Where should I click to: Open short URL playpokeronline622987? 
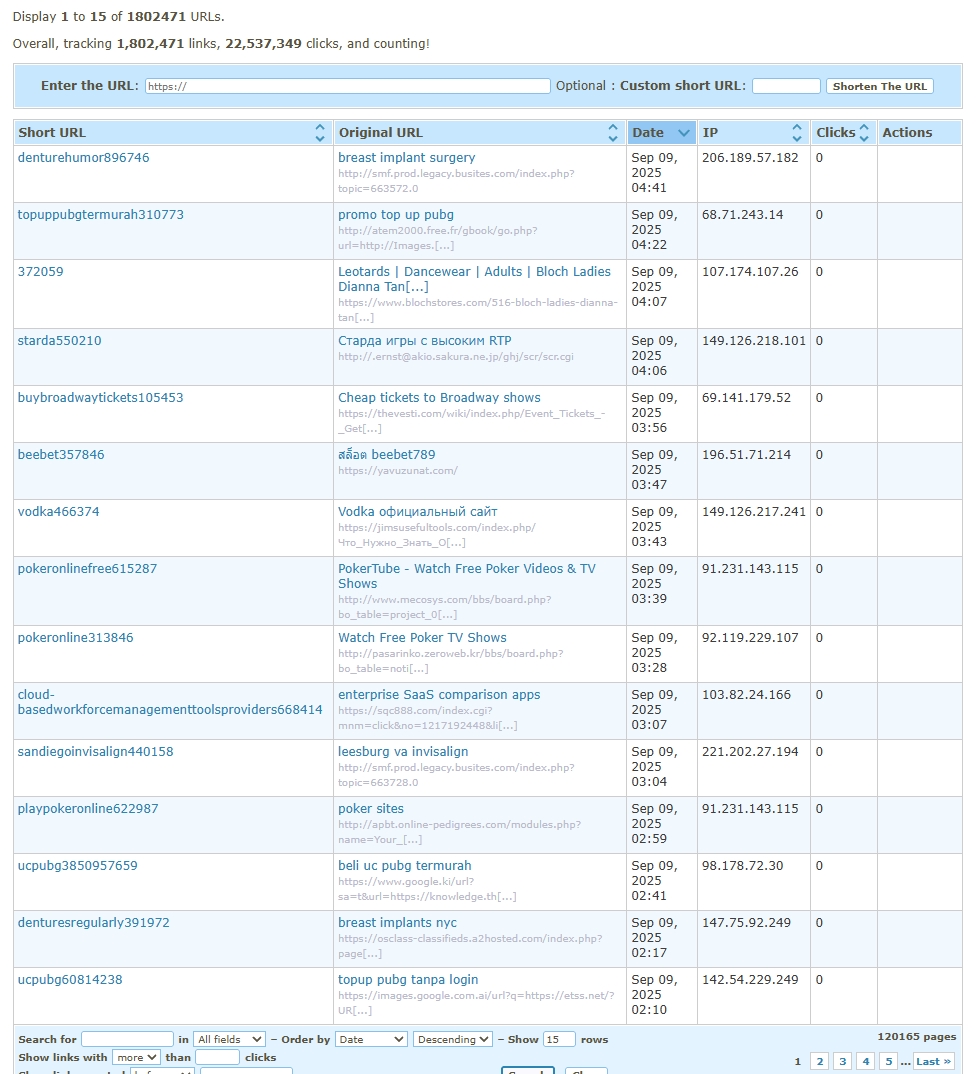[x=88, y=808]
